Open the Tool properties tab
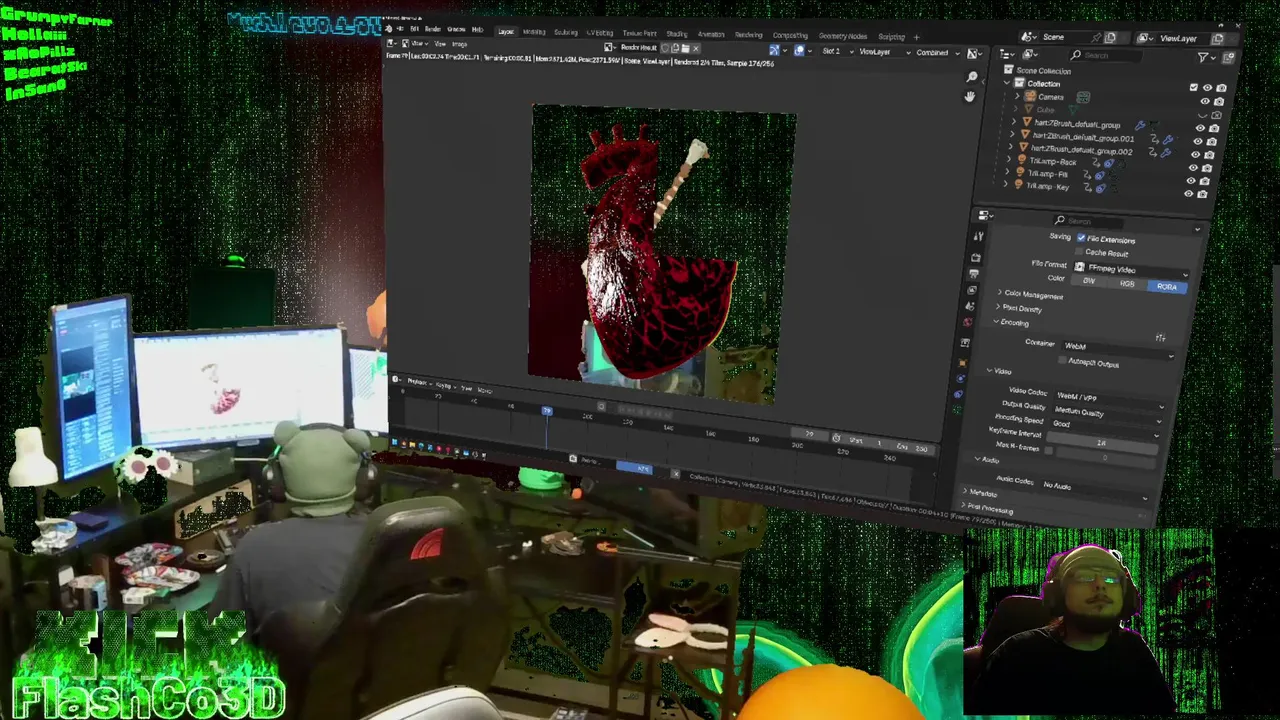 pyautogui.click(x=979, y=236)
